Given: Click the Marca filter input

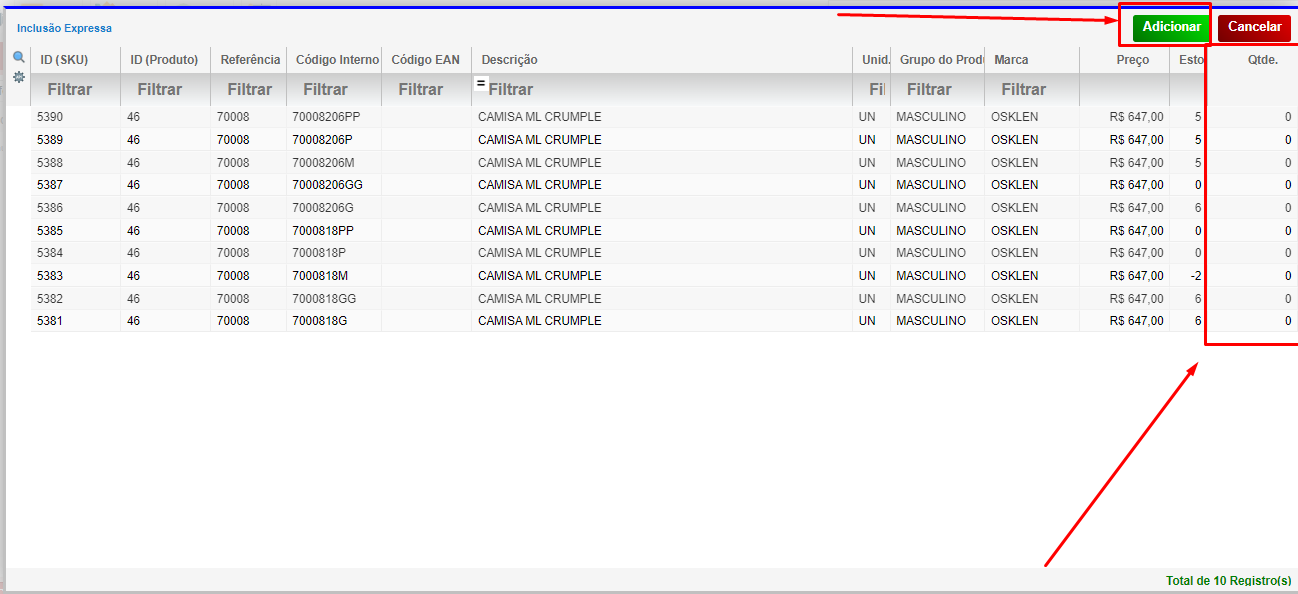Looking at the screenshot, I should click(x=1031, y=90).
